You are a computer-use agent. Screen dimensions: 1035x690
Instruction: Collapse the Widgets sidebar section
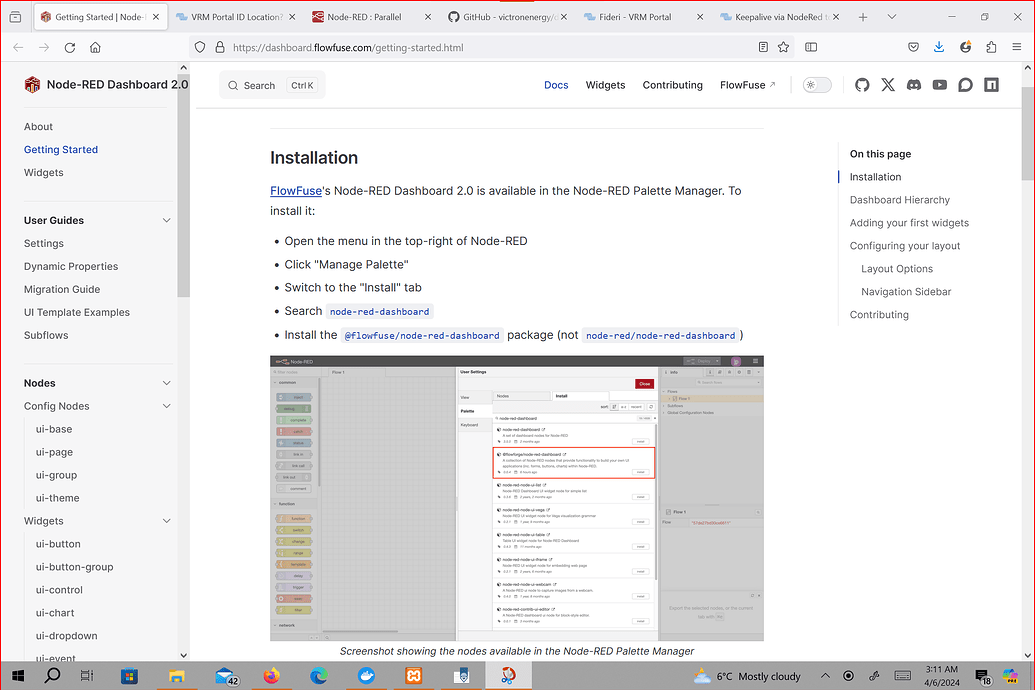166,521
